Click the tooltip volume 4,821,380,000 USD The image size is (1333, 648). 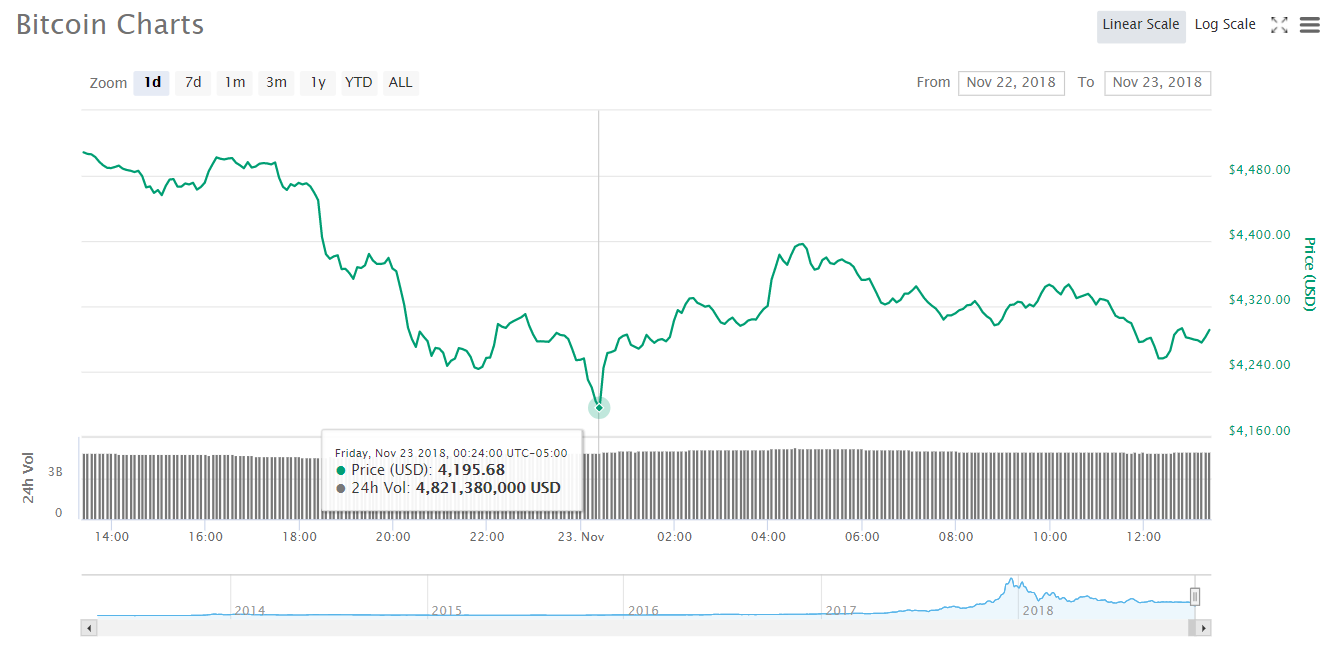point(488,488)
